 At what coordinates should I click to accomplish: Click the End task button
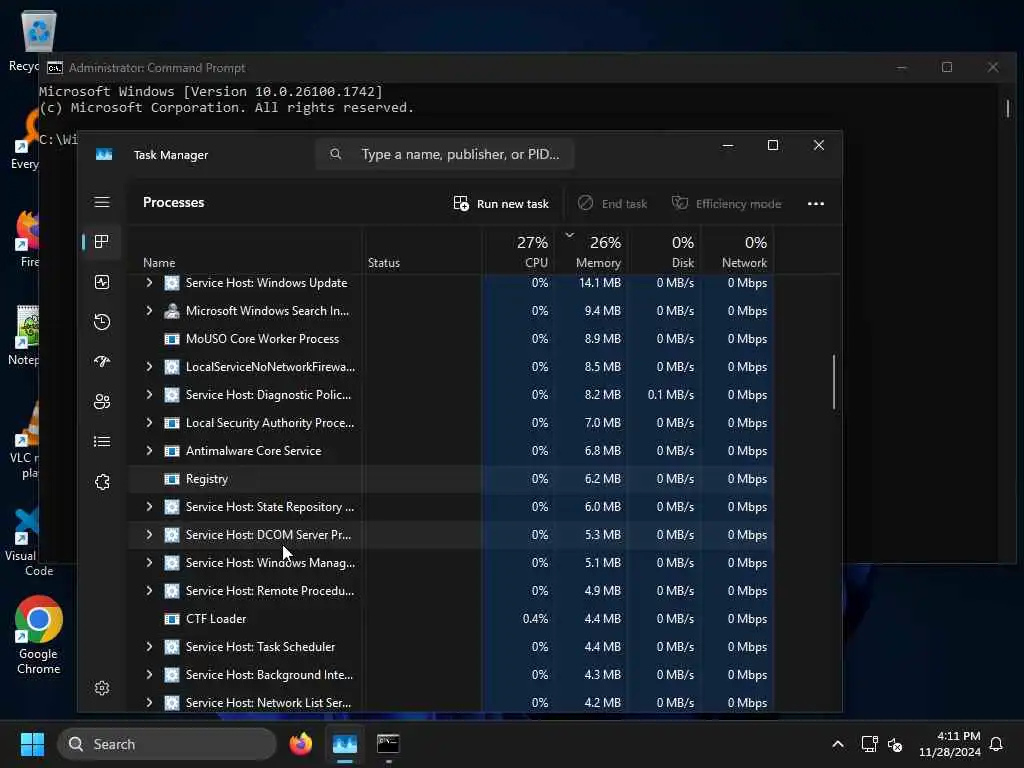pos(612,204)
